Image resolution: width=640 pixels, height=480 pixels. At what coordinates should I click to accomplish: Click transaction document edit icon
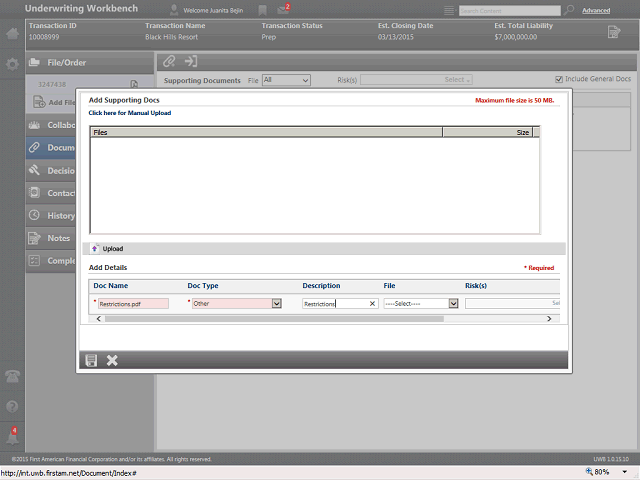pyautogui.click(x=613, y=32)
